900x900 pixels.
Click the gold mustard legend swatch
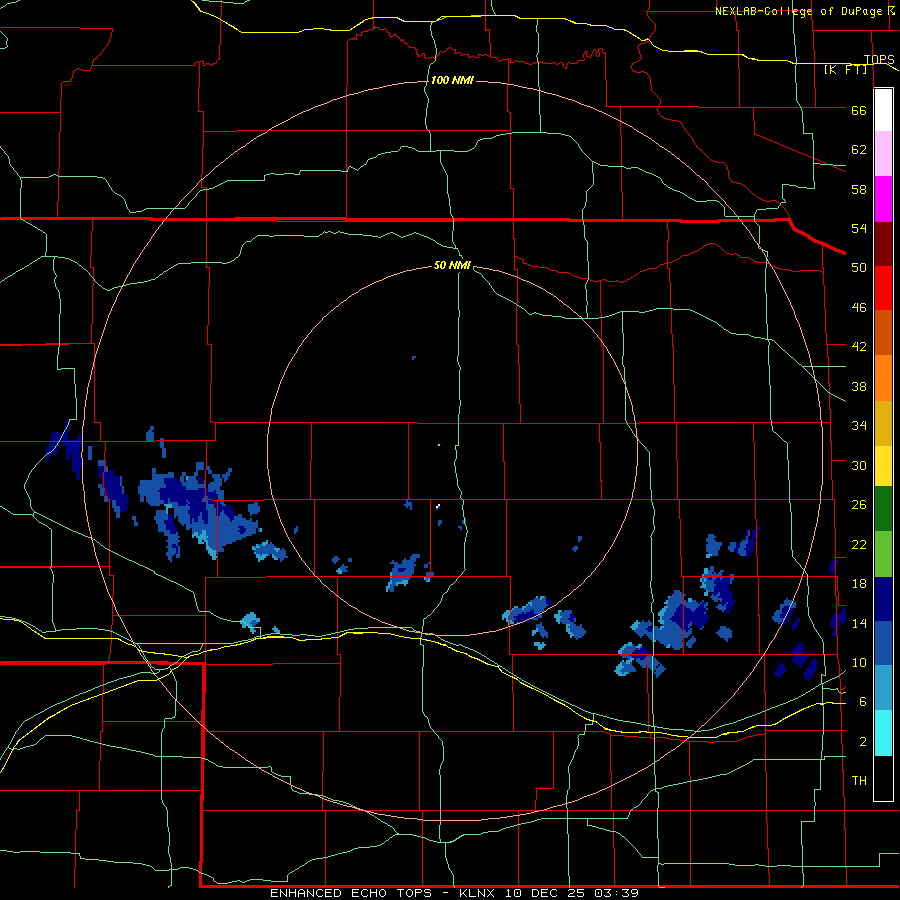coord(883,423)
